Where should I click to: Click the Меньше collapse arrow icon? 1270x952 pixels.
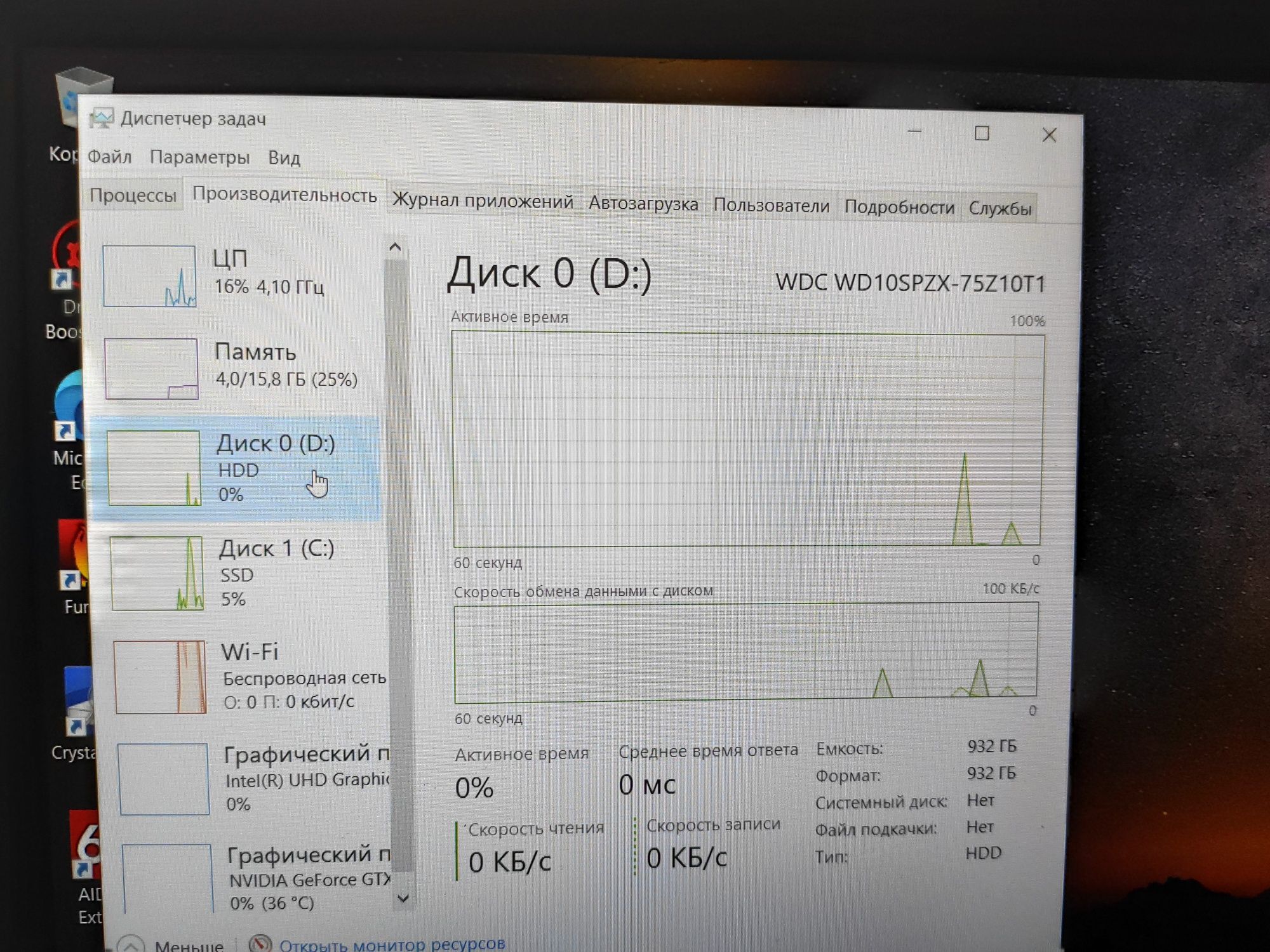point(131,945)
